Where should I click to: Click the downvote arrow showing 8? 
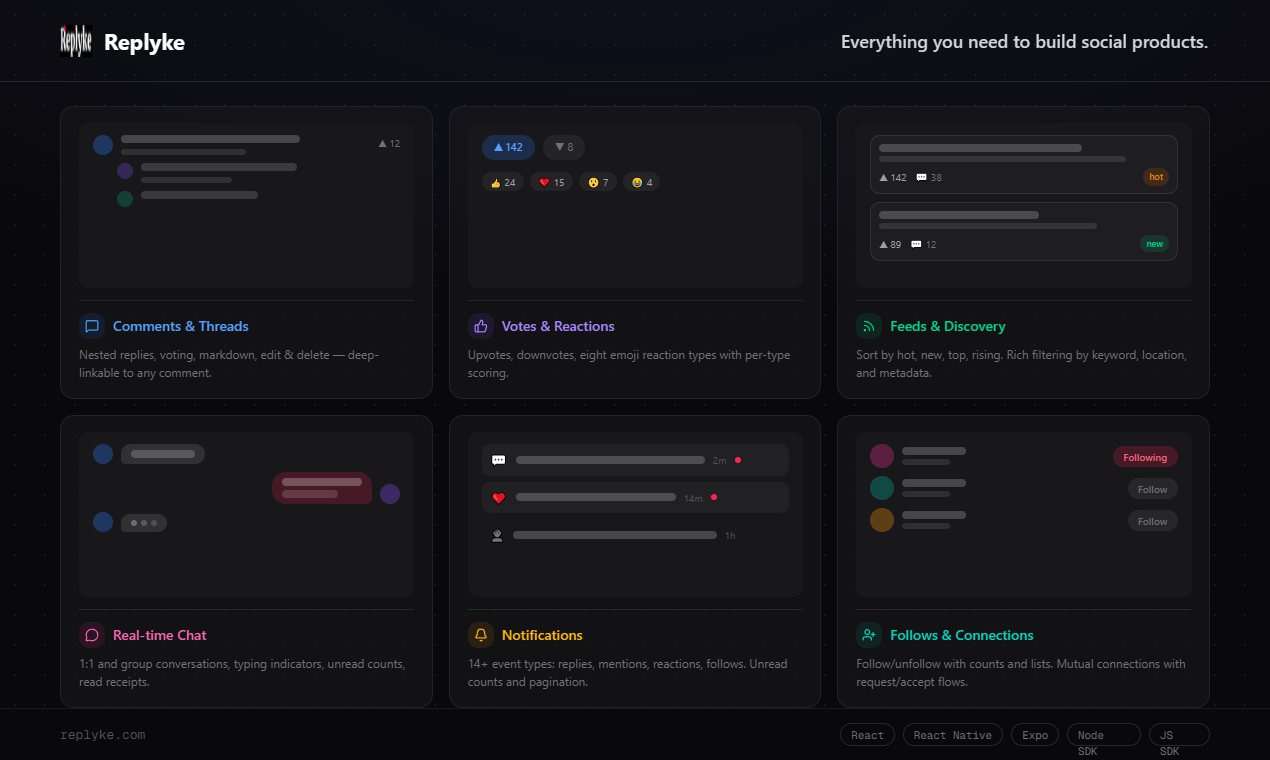563,147
